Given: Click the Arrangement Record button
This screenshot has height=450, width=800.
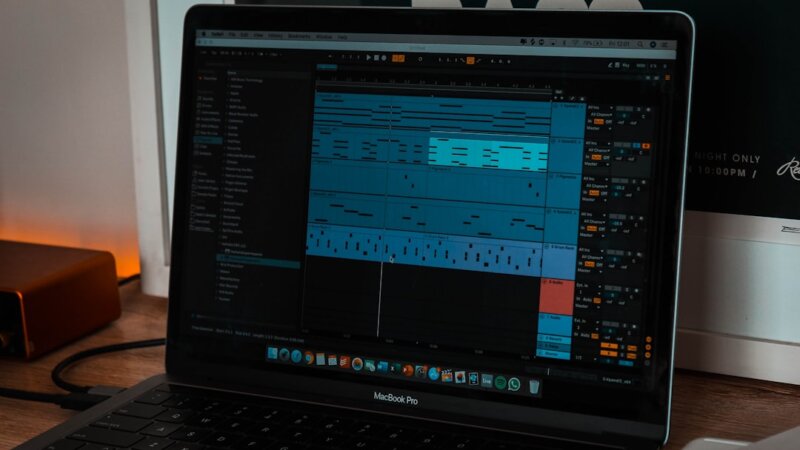Looking at the screenshot, I should [x=384, y=58].
